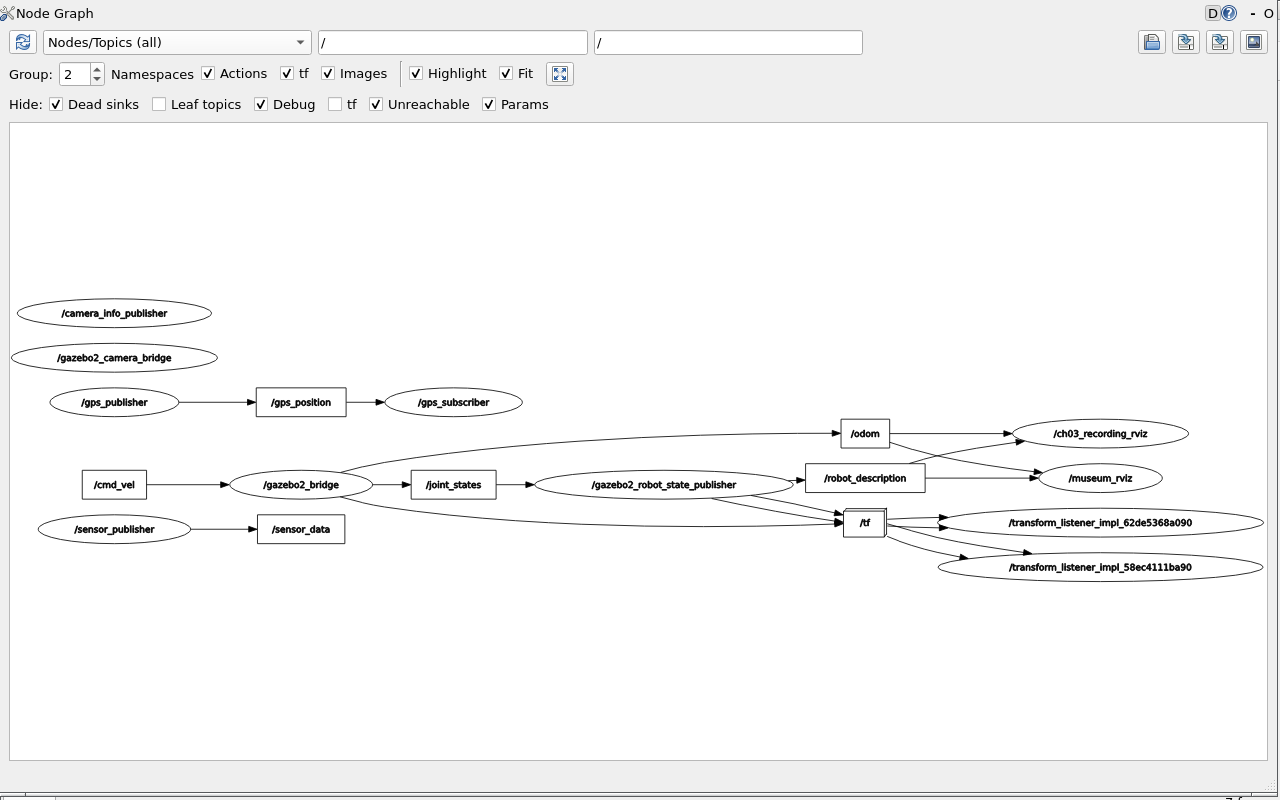This screenshot has height=800, width=1280.
Task: Select the /gazebo2_camera_bridge node
Action: [x=114, y=357]
